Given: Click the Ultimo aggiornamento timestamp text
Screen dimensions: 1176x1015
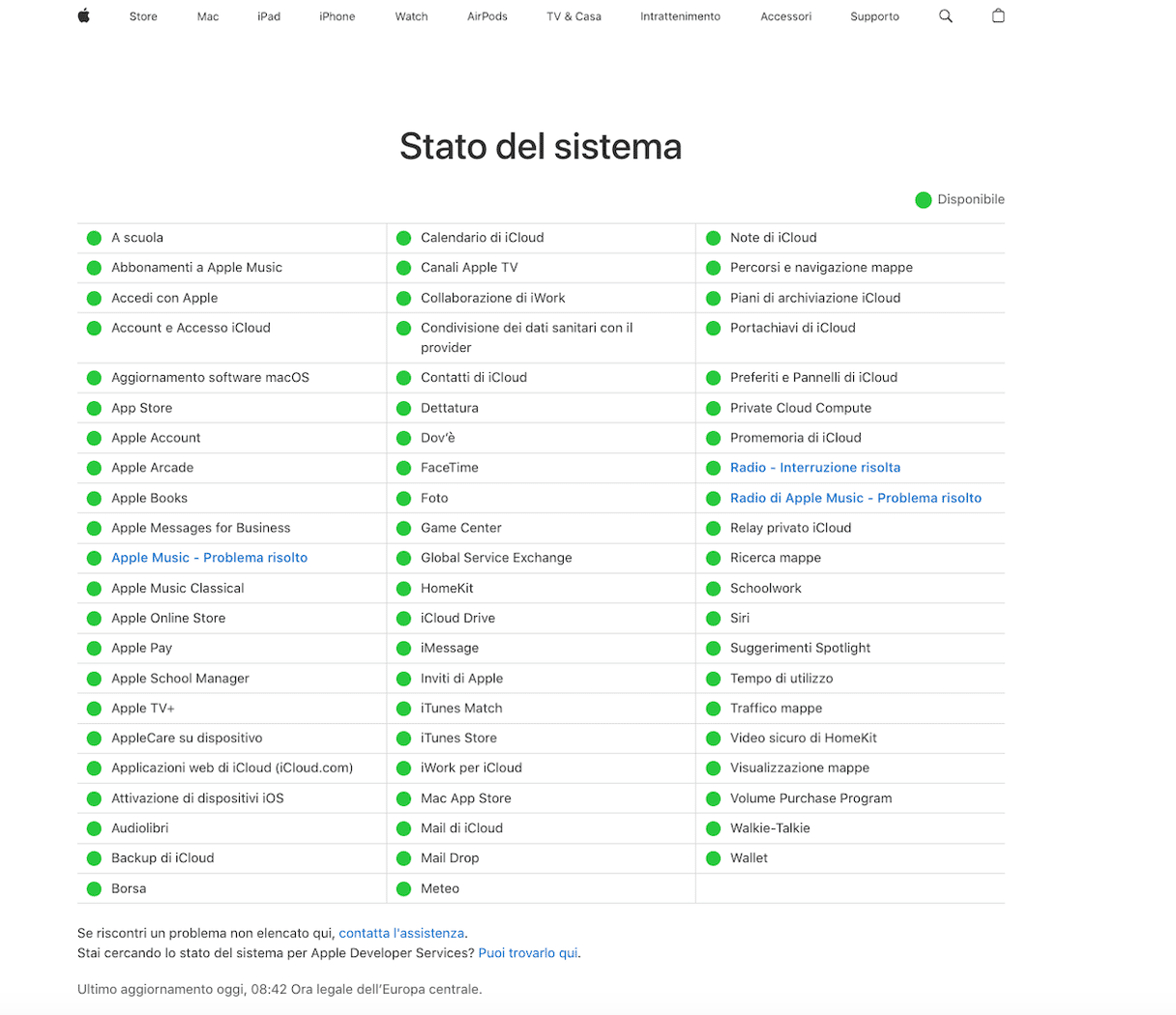Looking at the screenshot, I should (x=279, y=989).
